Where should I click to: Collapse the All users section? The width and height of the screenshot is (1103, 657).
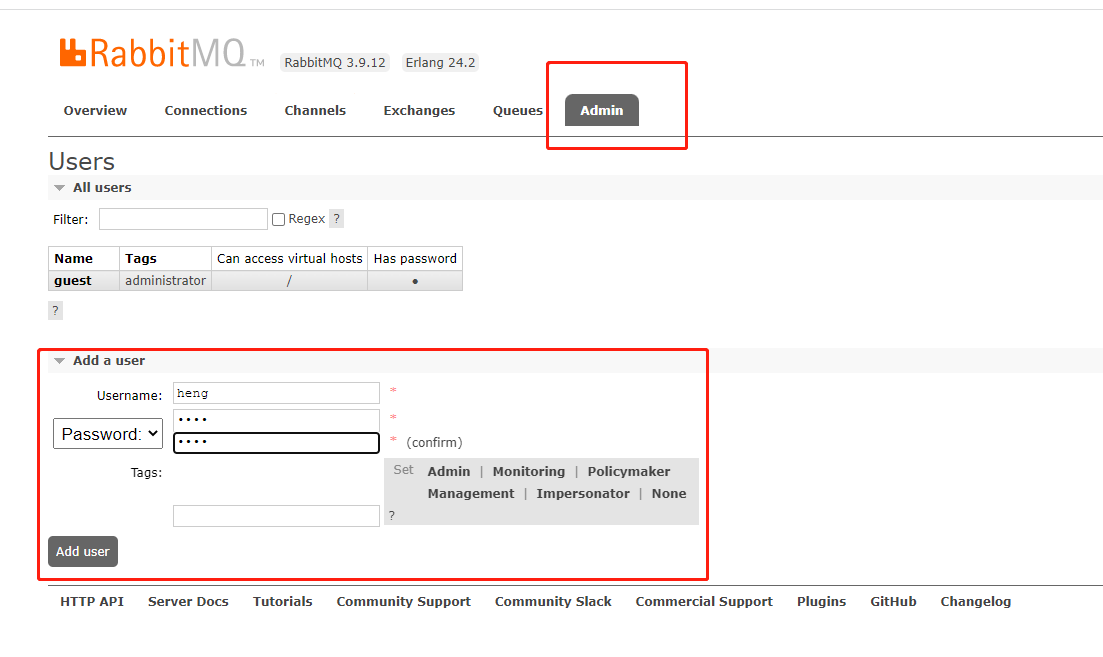[x=102, y=188]
